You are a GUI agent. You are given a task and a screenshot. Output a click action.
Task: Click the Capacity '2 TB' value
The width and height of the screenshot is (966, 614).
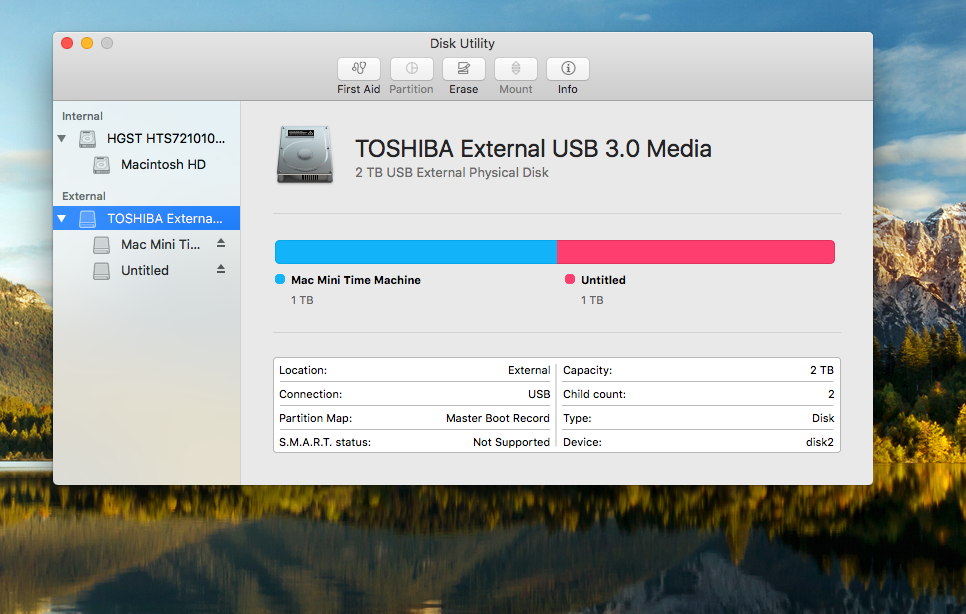click(822, 370)
